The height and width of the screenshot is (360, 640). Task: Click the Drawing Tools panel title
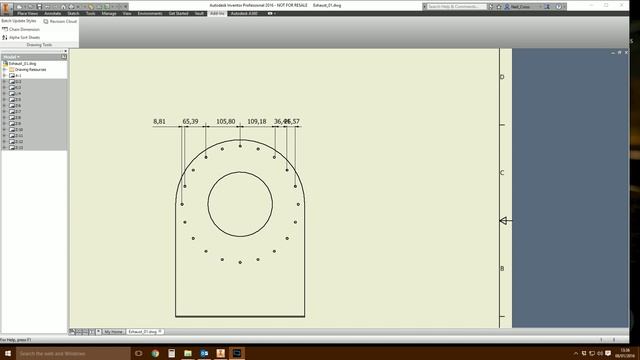coord(39,45)
